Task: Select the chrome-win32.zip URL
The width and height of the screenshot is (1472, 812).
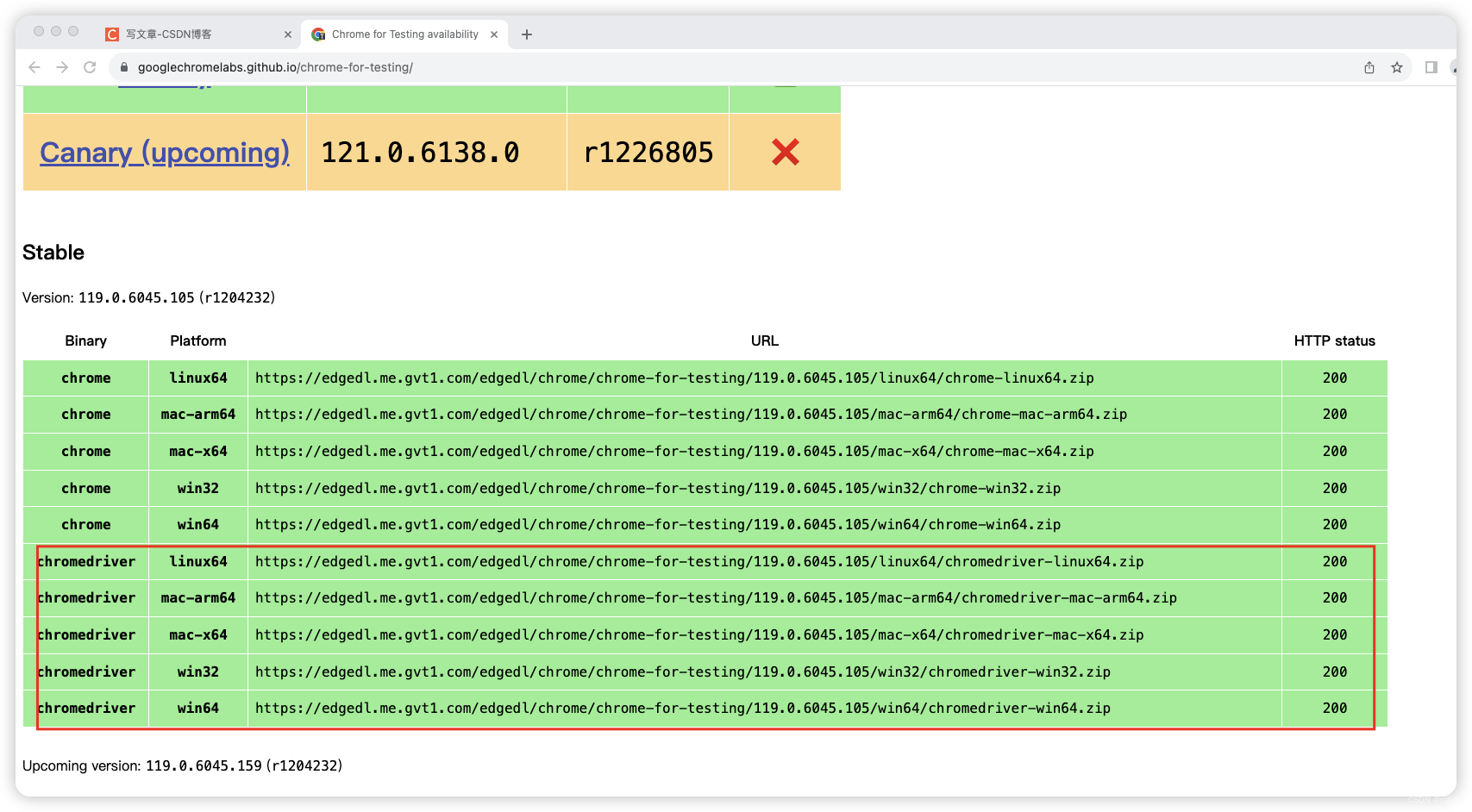Action: click(658, 489)
